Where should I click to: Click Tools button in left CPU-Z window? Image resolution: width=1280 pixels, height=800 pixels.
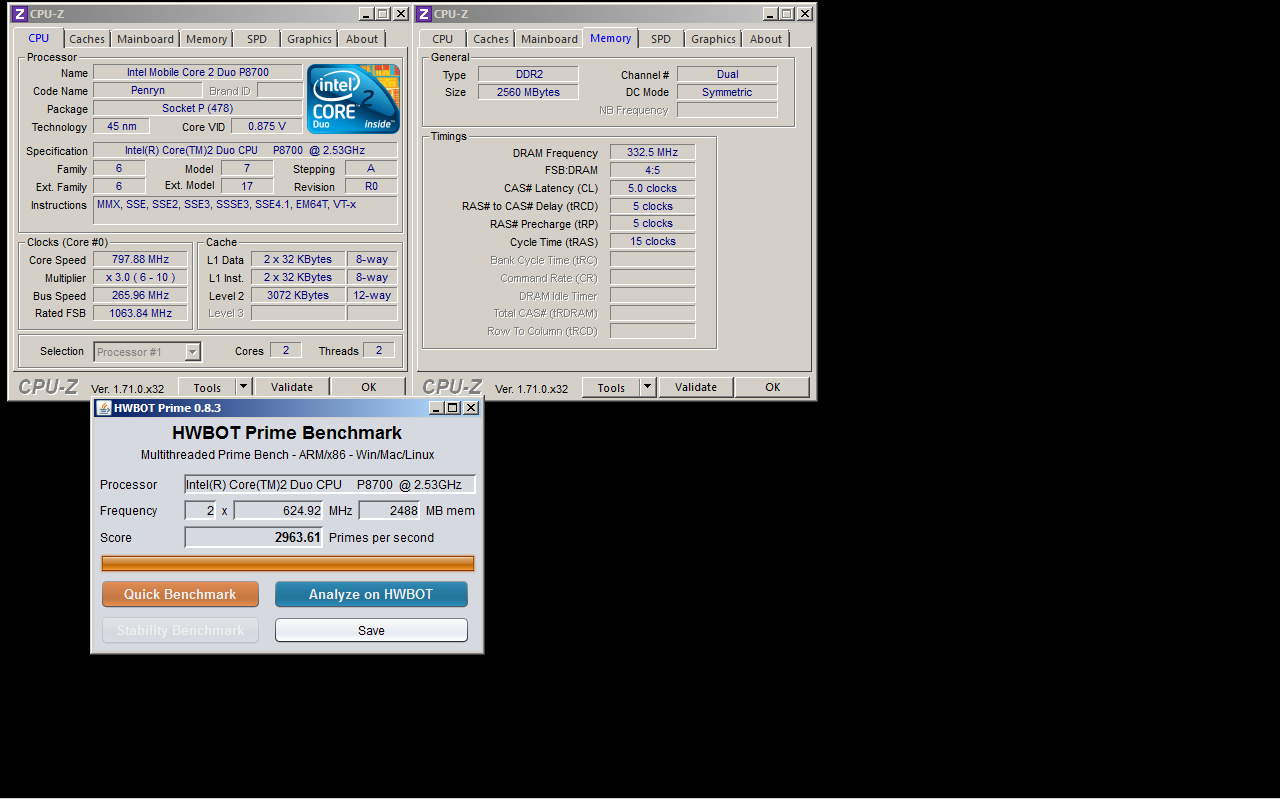[x=207, y=387]
